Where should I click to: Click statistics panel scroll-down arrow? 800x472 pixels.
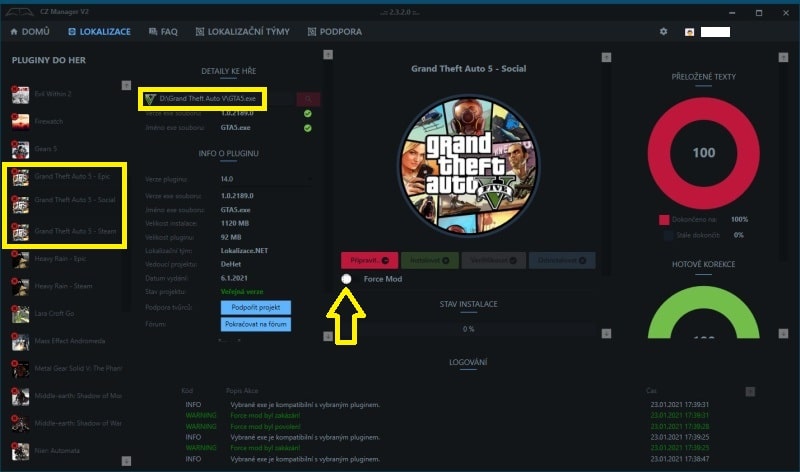tap(783, 334)
